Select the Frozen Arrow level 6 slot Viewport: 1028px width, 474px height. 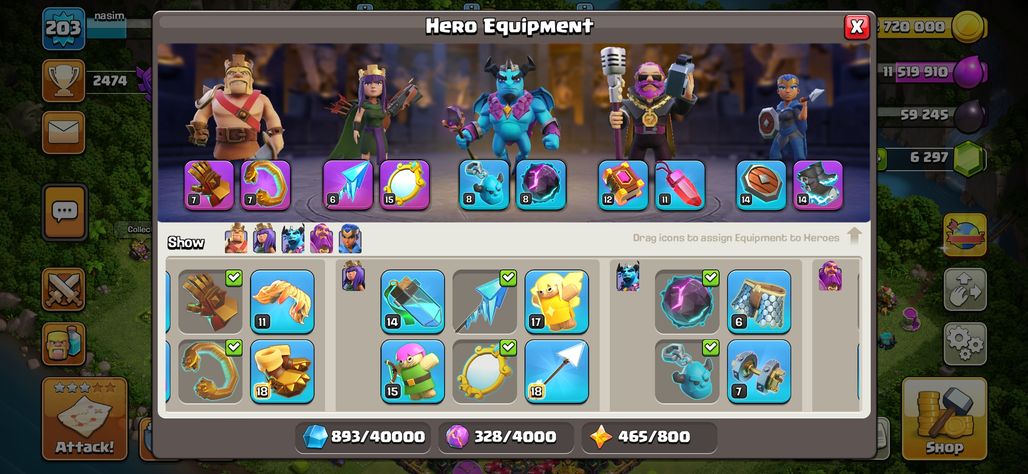click(x=348, y=185)
